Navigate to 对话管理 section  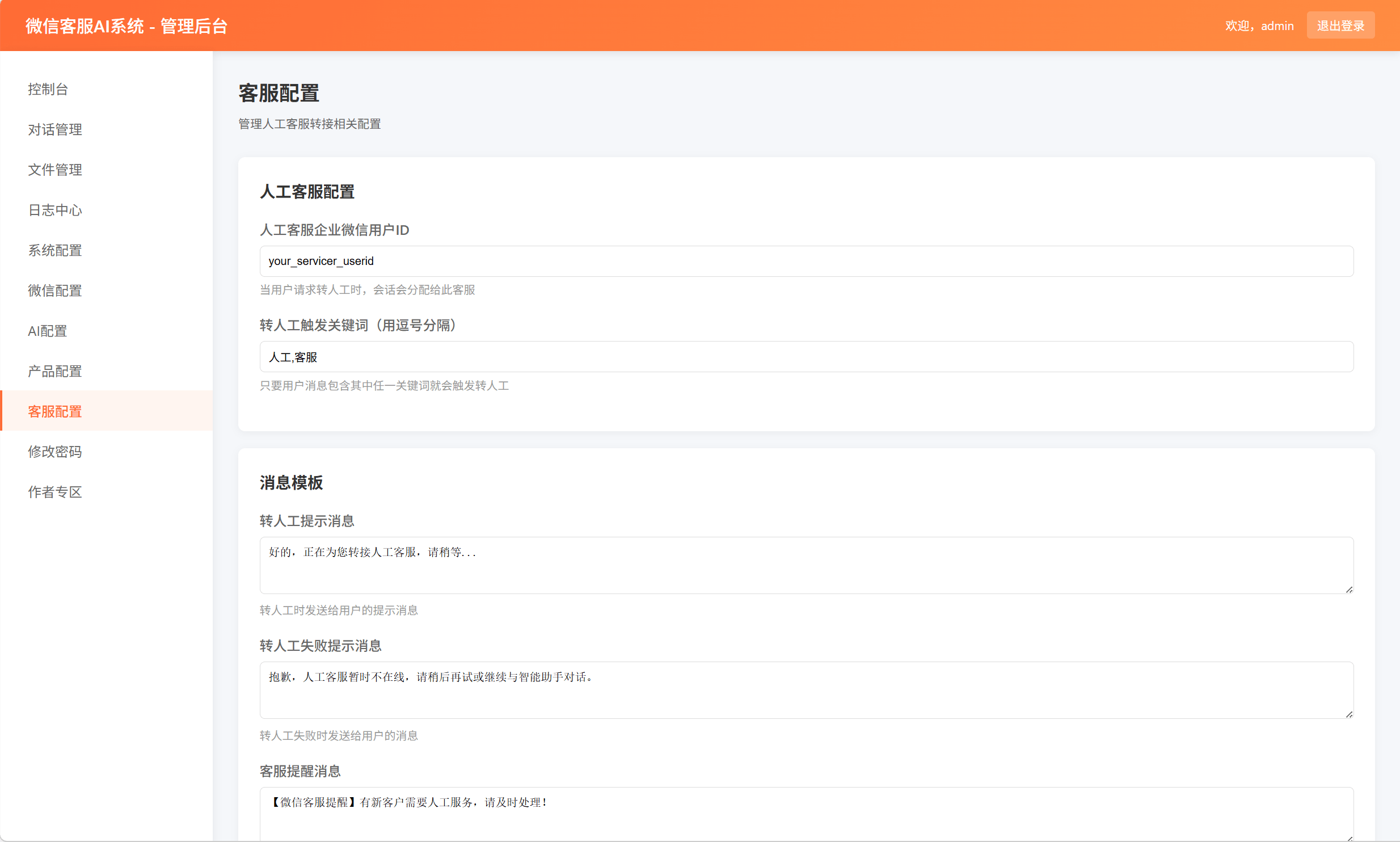tap(54, 129)
